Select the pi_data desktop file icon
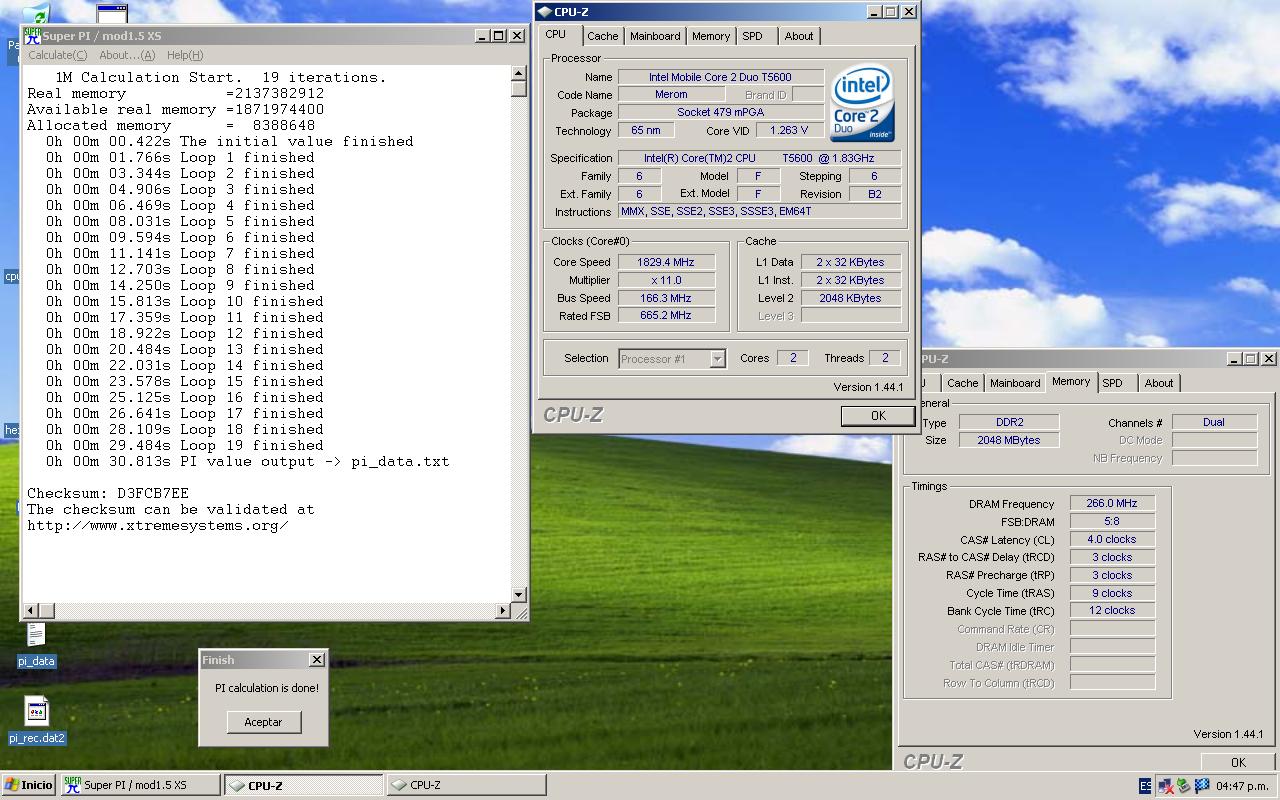 pos(36,644)
